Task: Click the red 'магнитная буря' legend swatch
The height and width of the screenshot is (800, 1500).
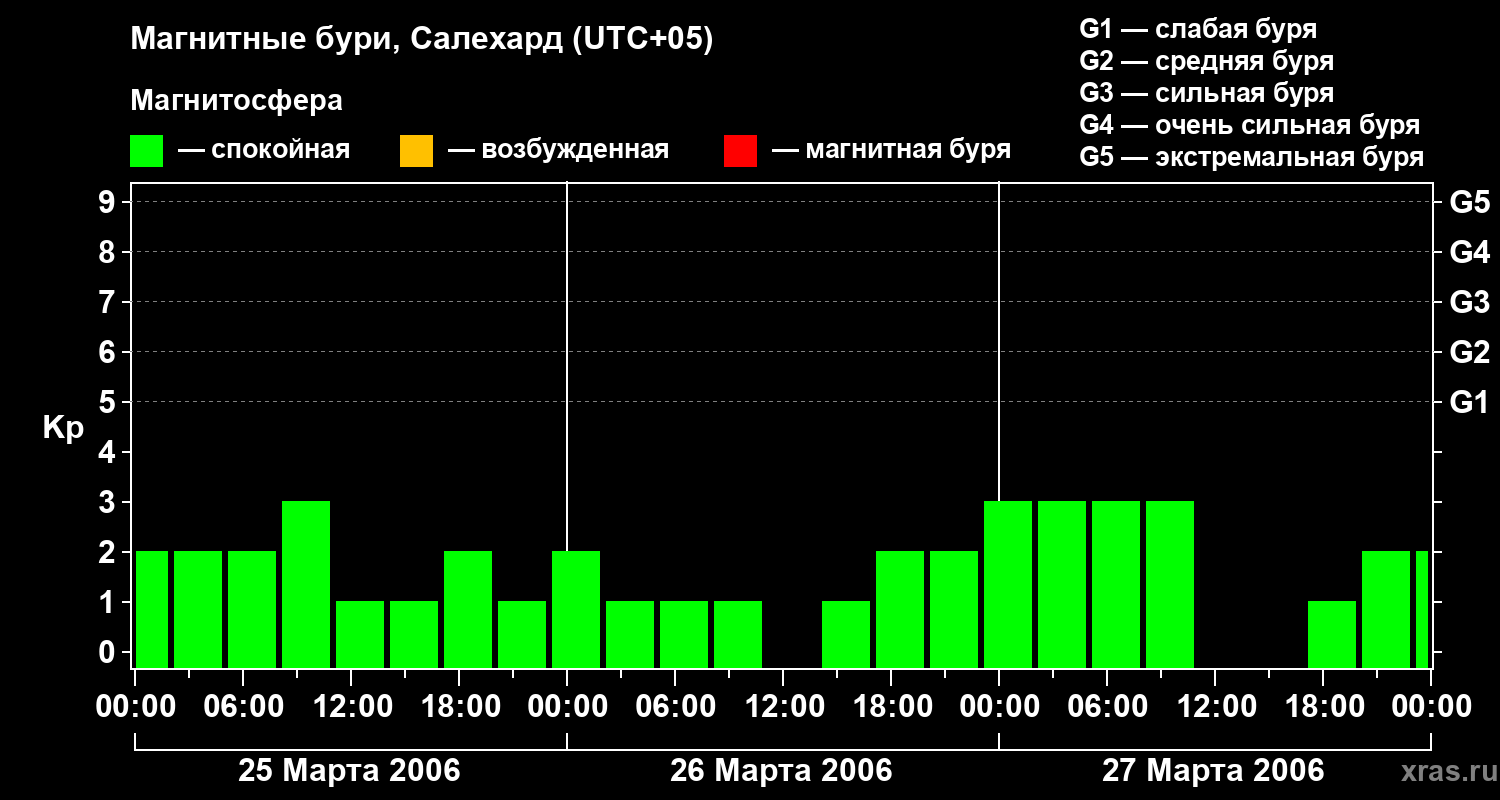Action: [740, 151]
